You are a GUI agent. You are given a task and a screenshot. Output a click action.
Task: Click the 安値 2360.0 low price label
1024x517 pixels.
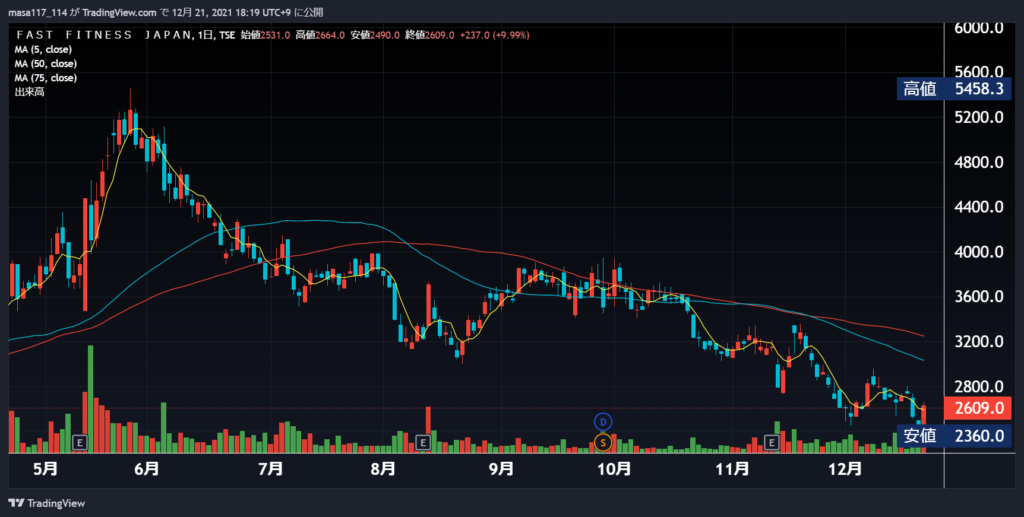(x=953, y=435)
